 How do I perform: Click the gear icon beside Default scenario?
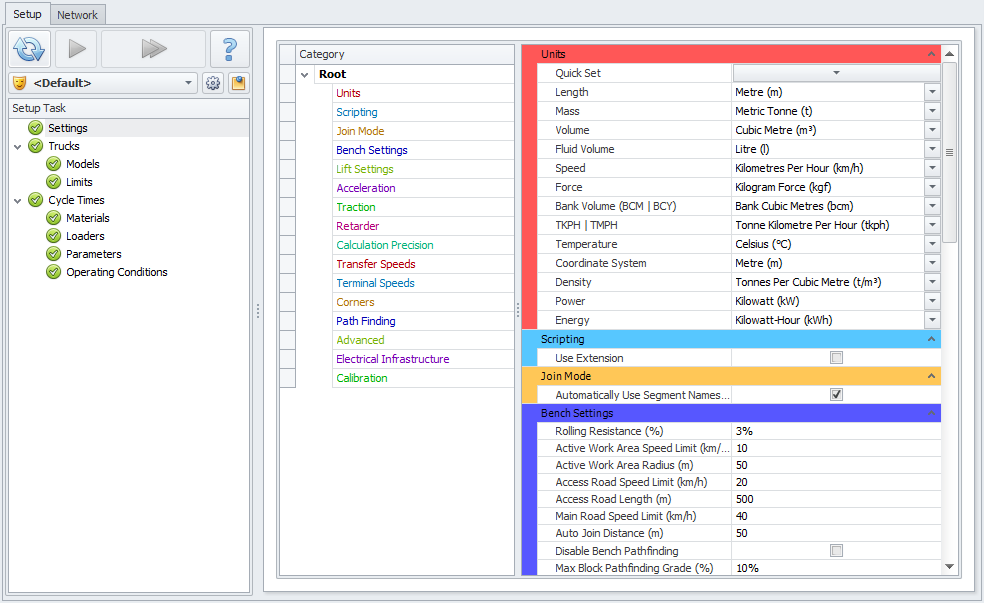pyautogui.click(x=213, y=83)
